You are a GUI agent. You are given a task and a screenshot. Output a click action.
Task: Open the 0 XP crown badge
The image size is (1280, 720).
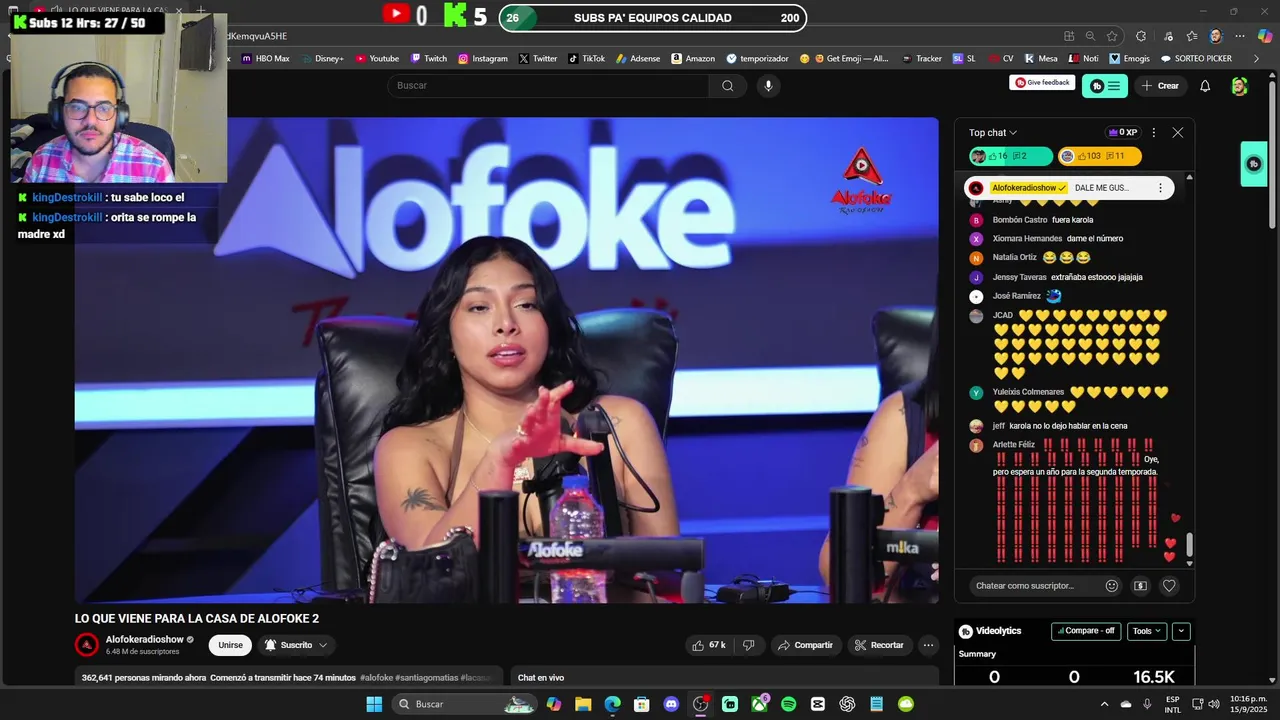pos(1122,132)
